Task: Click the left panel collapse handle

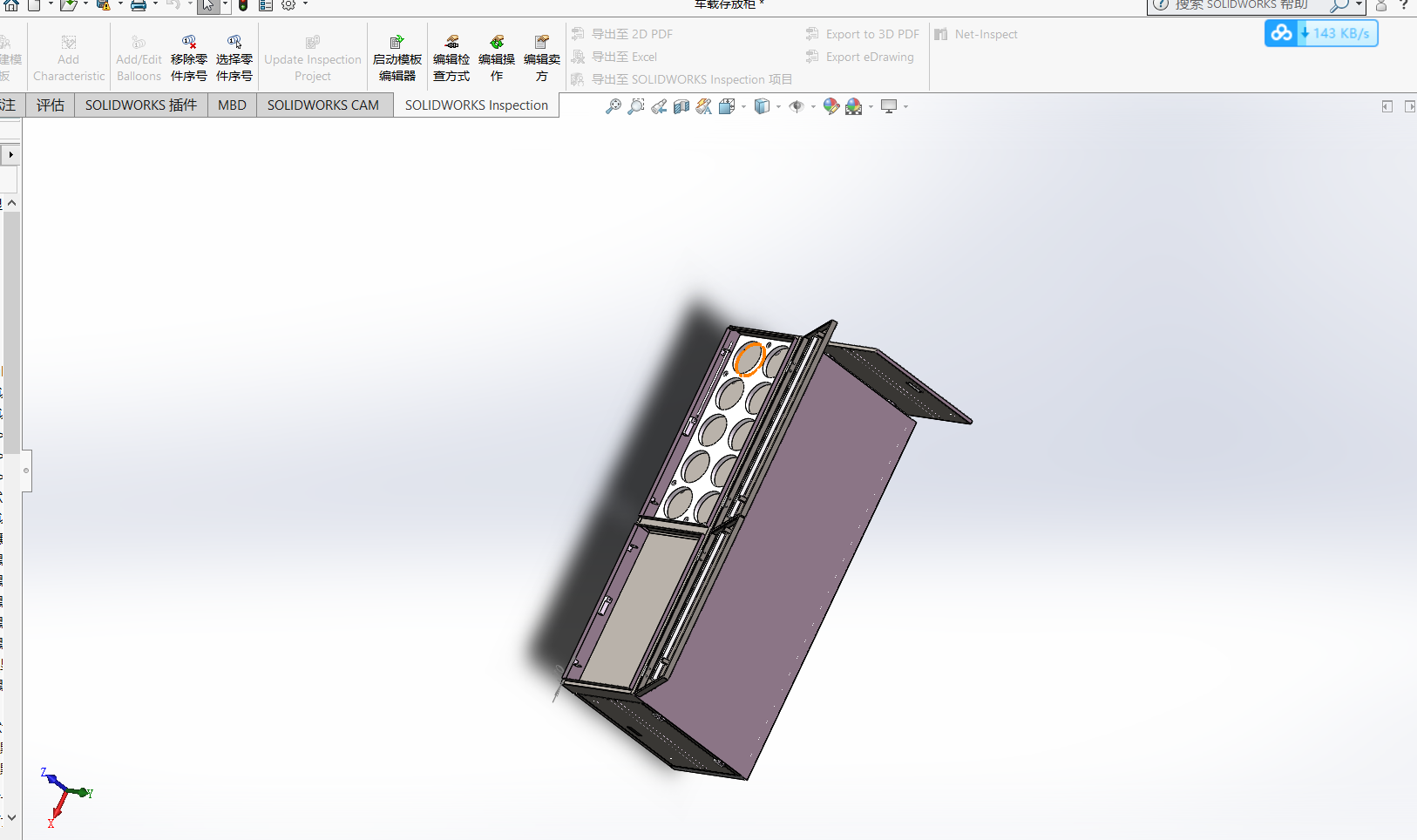Action: [x=27, y=471]
